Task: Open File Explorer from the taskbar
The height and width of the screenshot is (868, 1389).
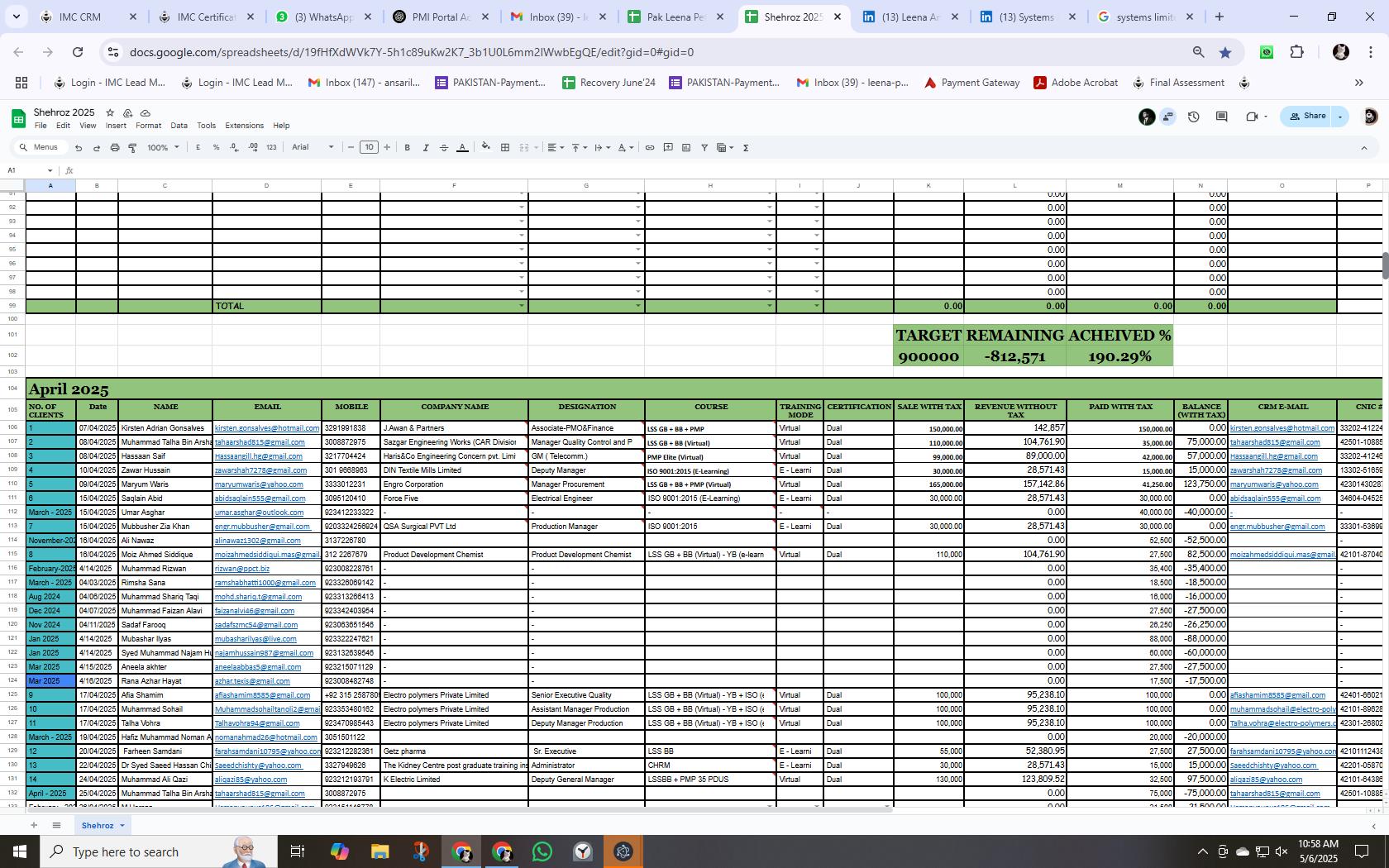Action: [379, 851]
